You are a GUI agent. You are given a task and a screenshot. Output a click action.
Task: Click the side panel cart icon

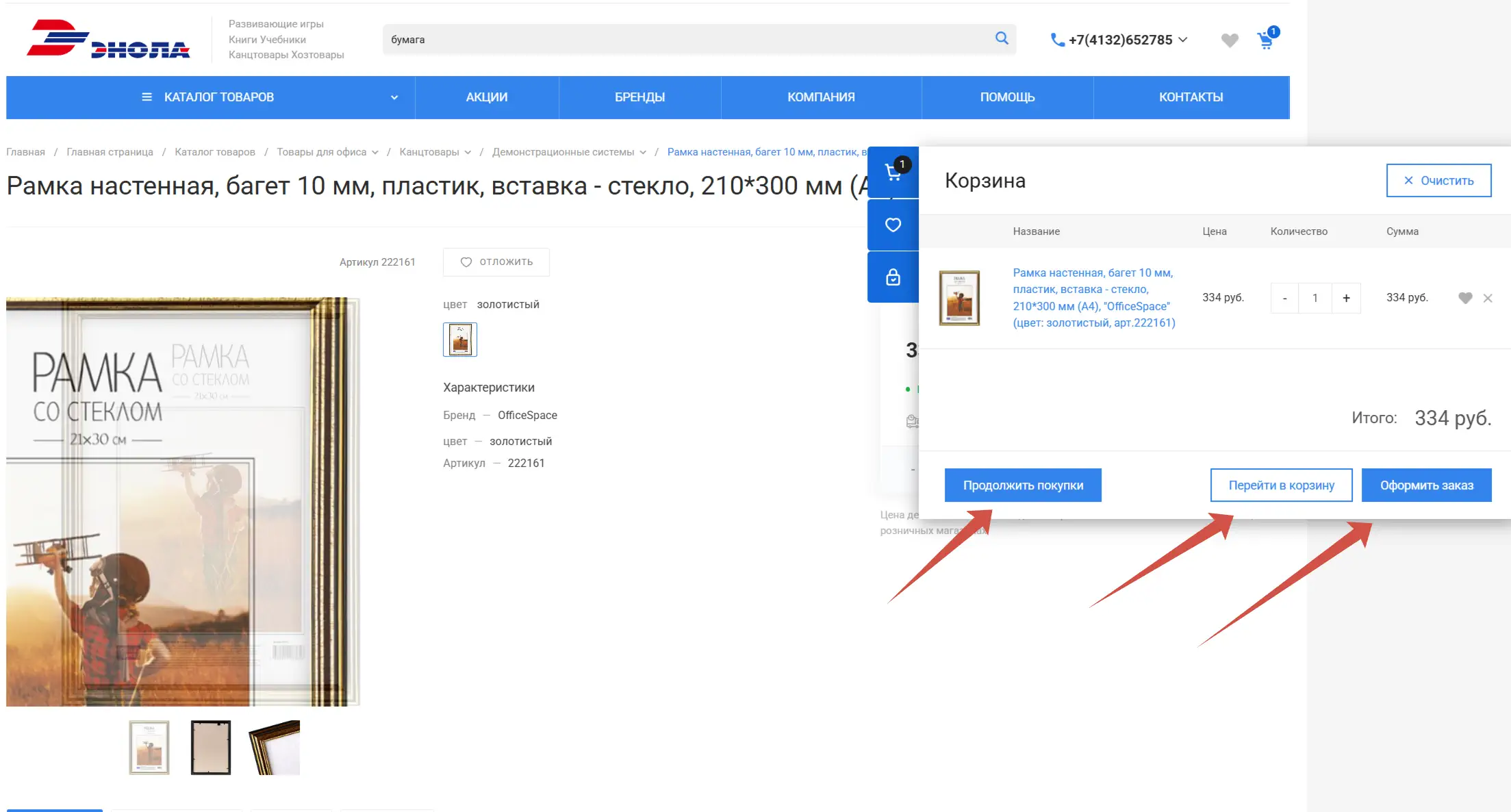pyautogui.click(x=893, y=172)
